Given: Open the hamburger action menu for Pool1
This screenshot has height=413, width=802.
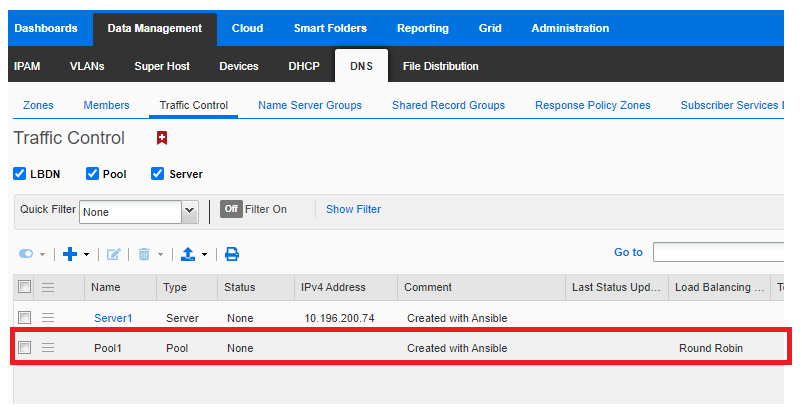Looking at the screenshot, I should [x=48, y=348].
